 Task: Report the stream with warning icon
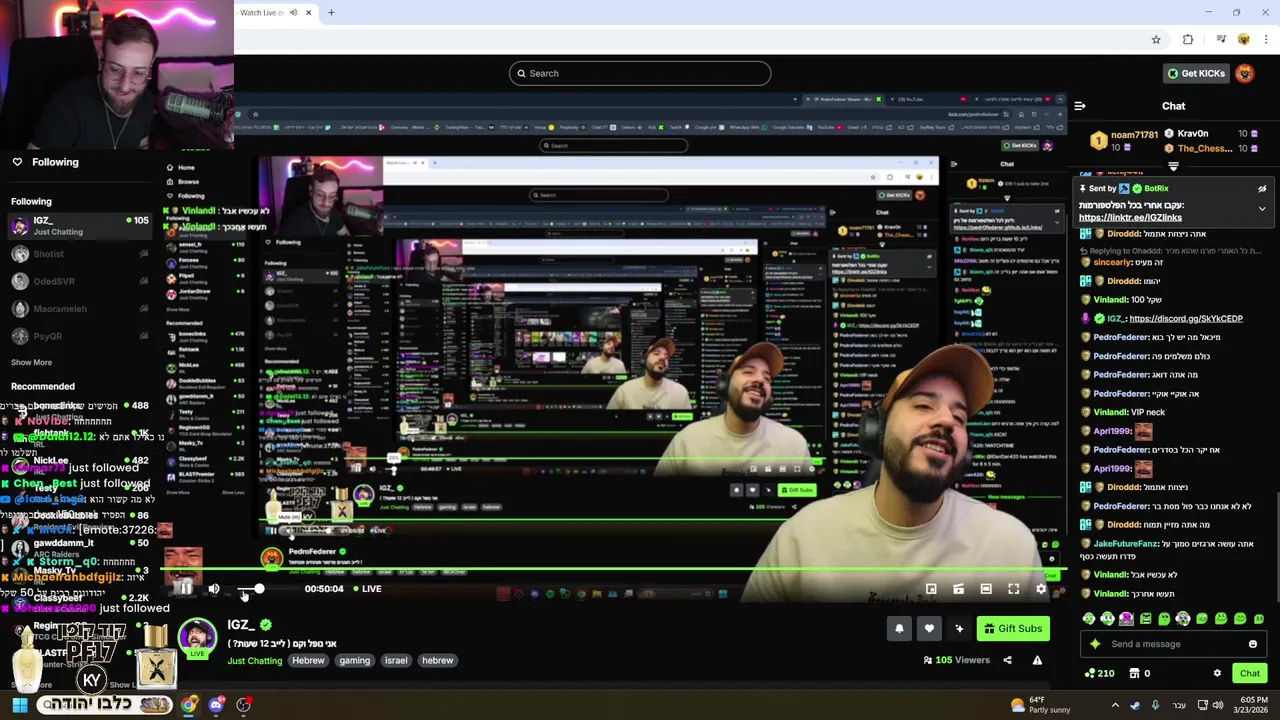coord(1037,660)
